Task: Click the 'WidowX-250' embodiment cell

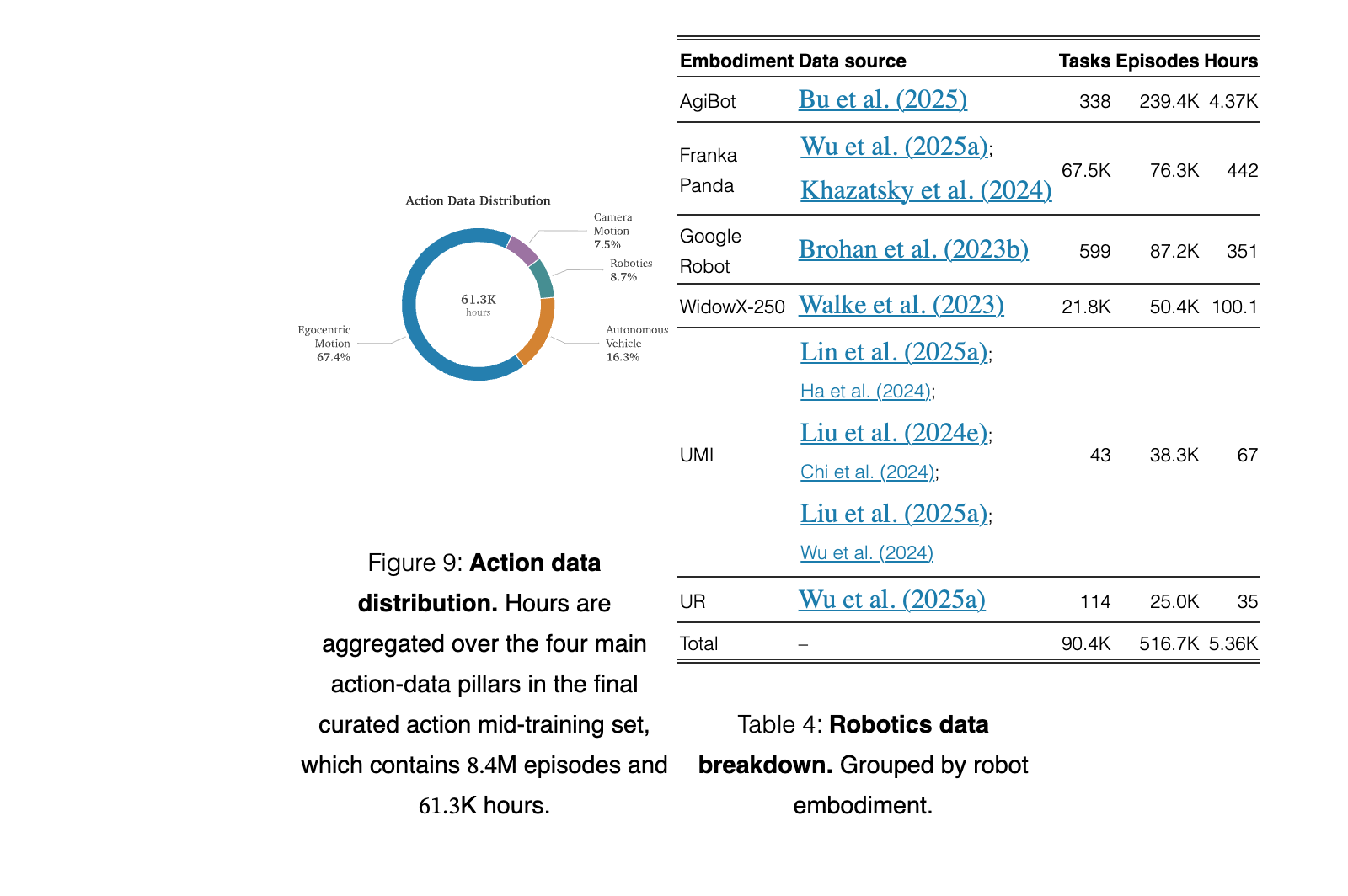Action: point(732,307)
